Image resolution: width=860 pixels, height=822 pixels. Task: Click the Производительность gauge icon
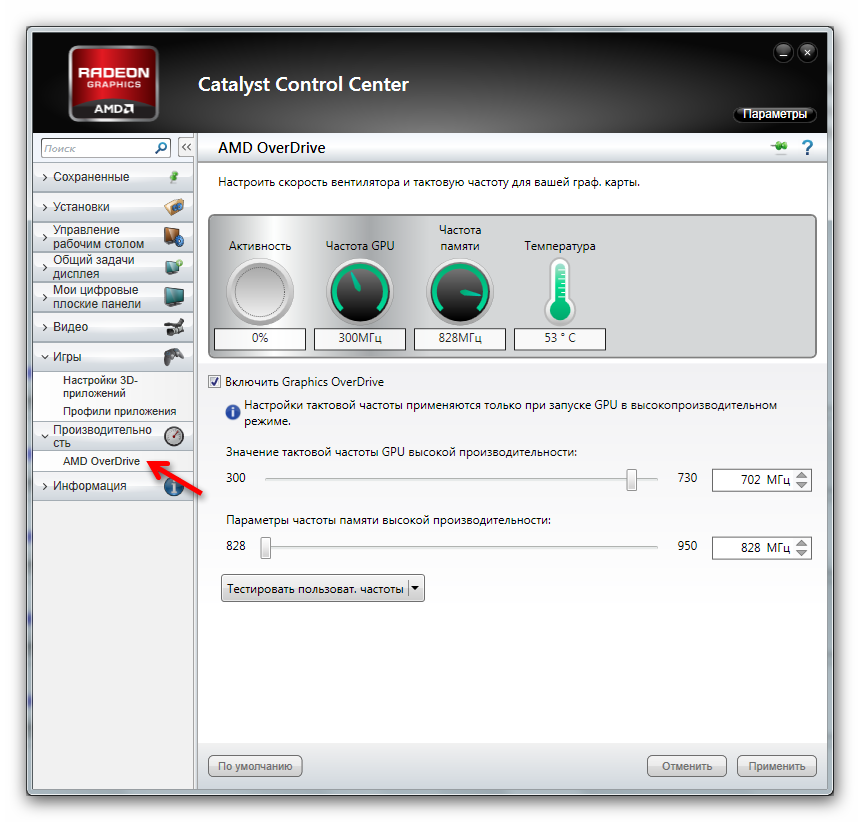point(174,436)
